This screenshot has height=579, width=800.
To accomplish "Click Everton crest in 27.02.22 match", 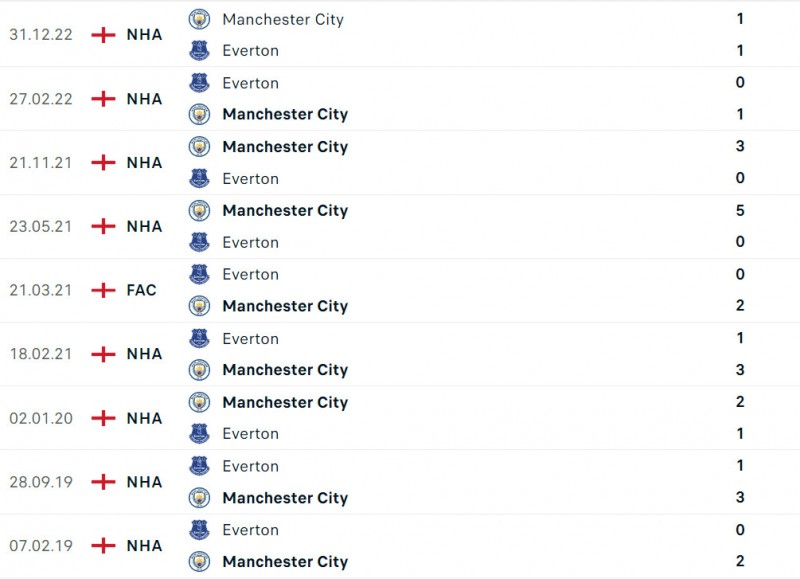I will pyautogui.click(x=200, y=83).
